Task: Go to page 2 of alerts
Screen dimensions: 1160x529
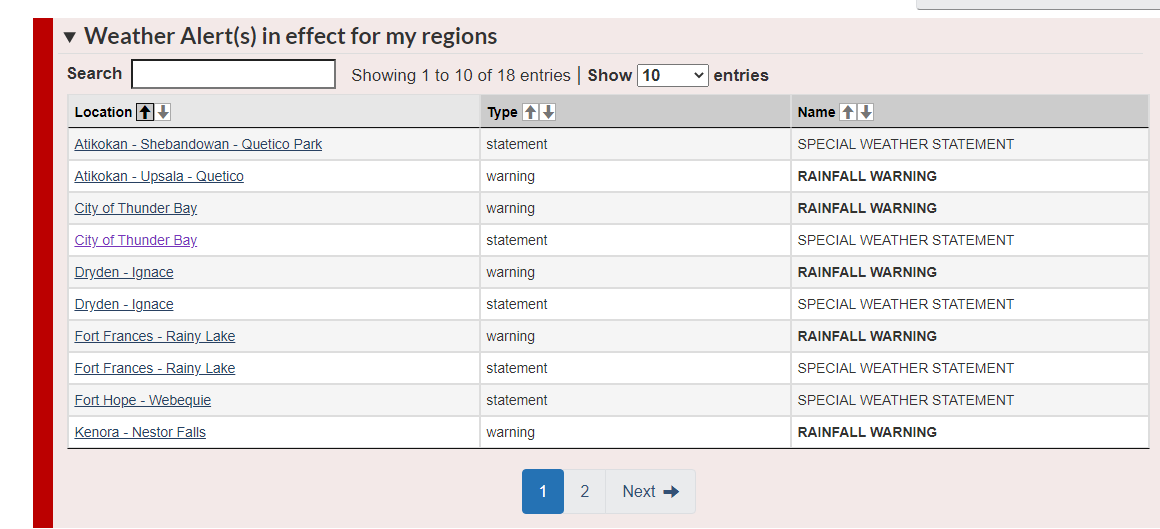Action: point(584,491)
